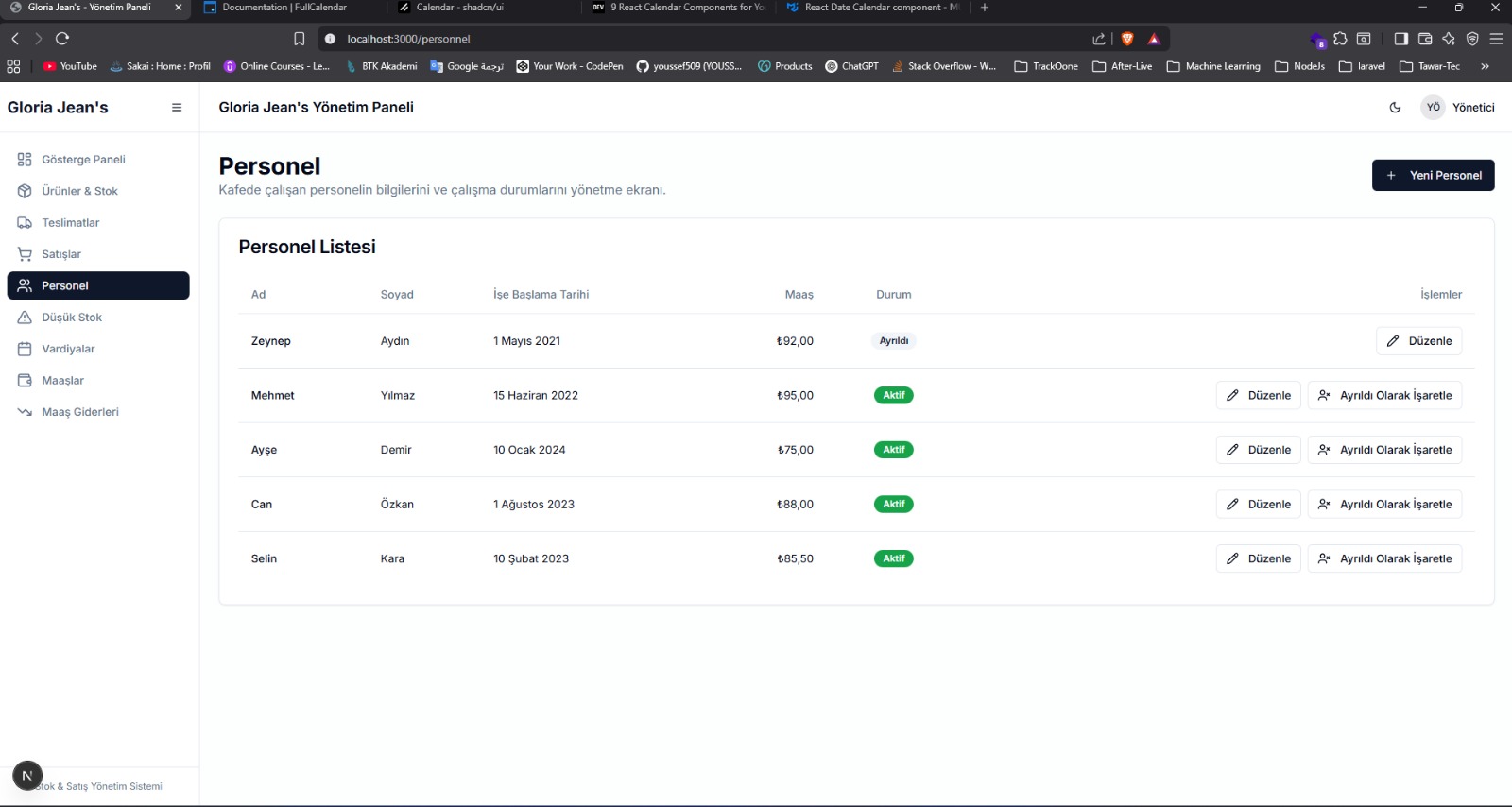Open Leo AI sparkle icon
Viewport: 1512px width, 807px height.
tap(1448, 39)
